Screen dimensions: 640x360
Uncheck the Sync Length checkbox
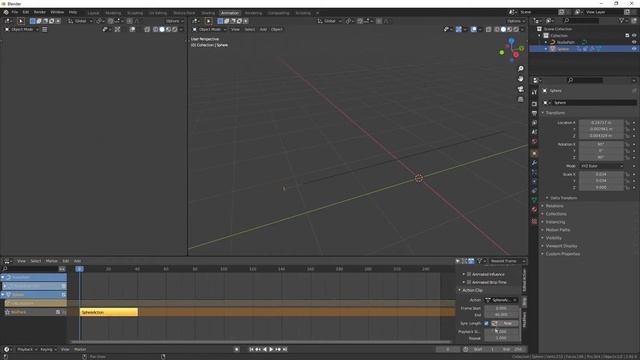(x=486, y=323)
